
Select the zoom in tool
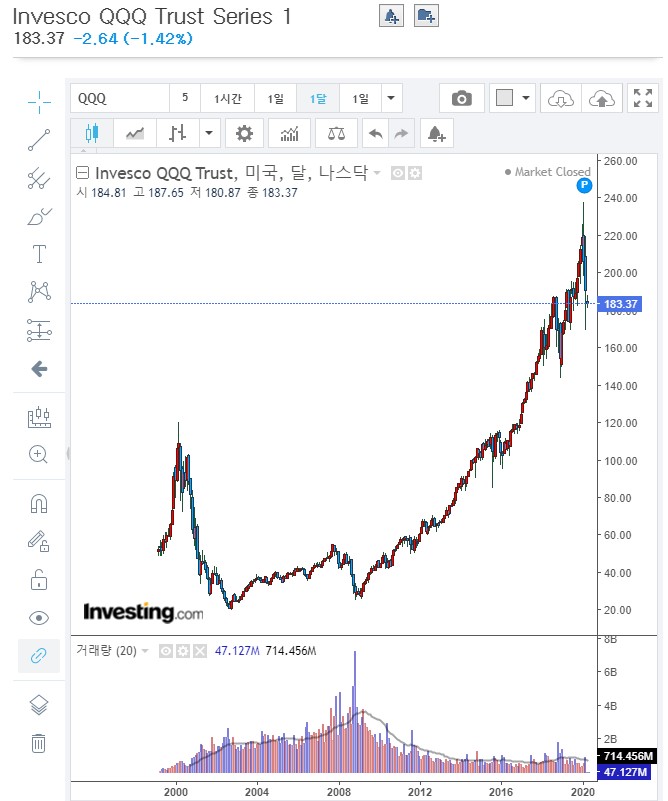[39, 454]
